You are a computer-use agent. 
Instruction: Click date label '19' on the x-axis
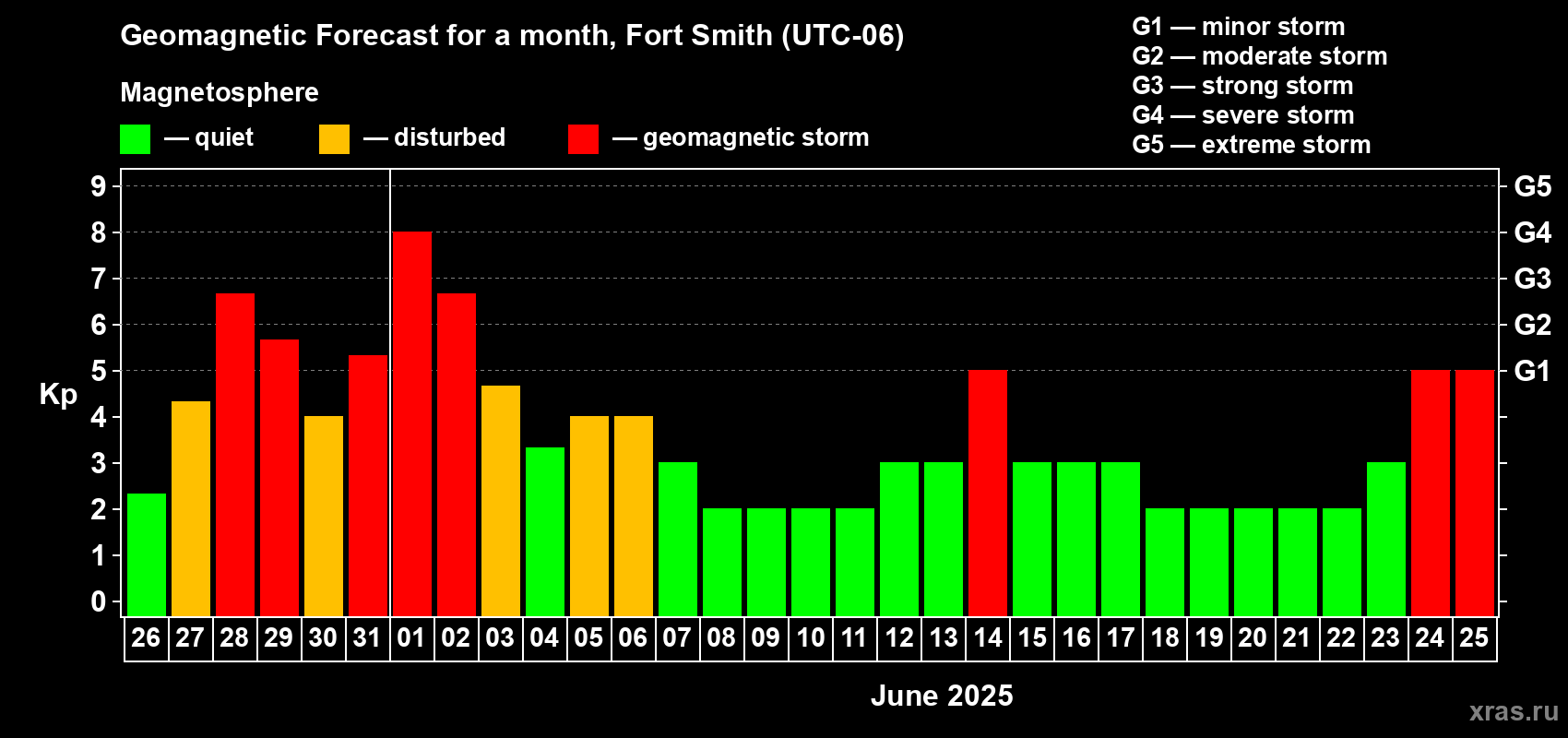coord(1208,638)
